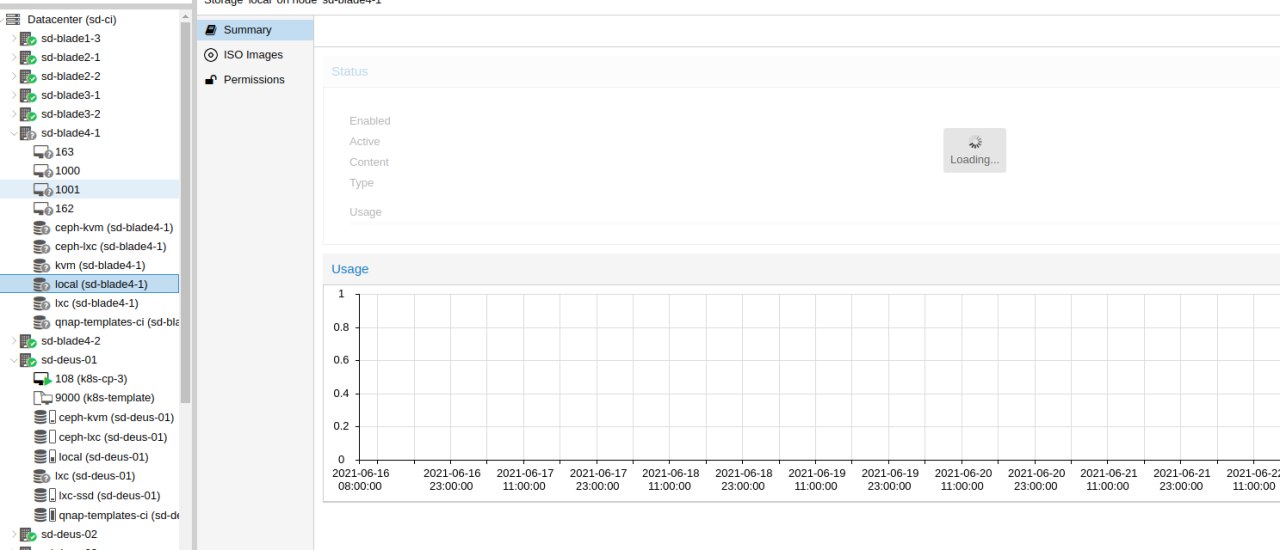The image size is (1280, 550).
Task: Click the 2021-06-16 08:00:00 axis label
Action: tap(360, 479)
